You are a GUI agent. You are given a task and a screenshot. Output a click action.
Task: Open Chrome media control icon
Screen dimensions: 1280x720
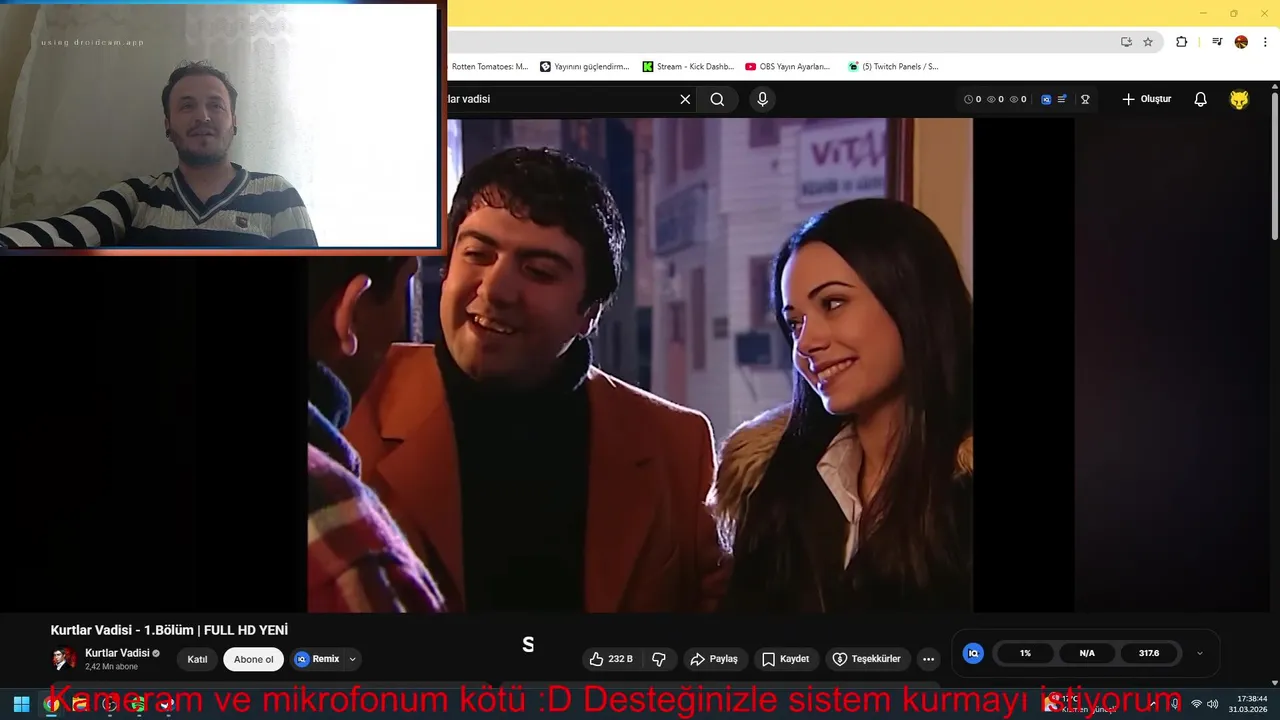[x=1217, y=42]
